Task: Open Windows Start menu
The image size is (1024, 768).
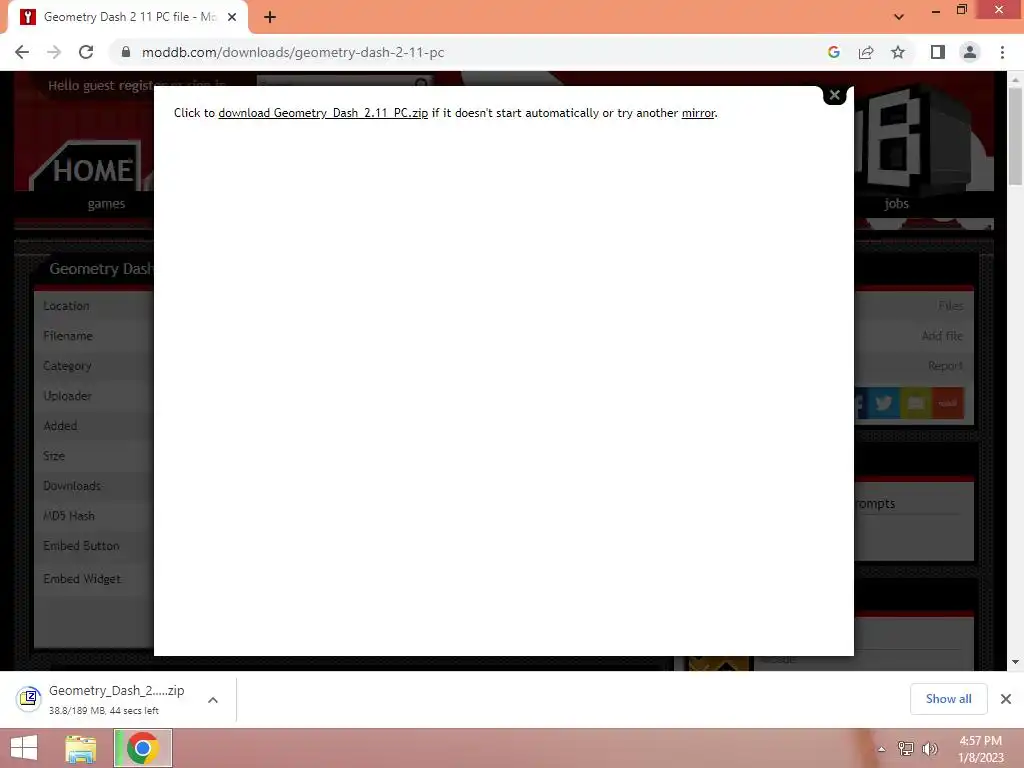Action: 24,748
